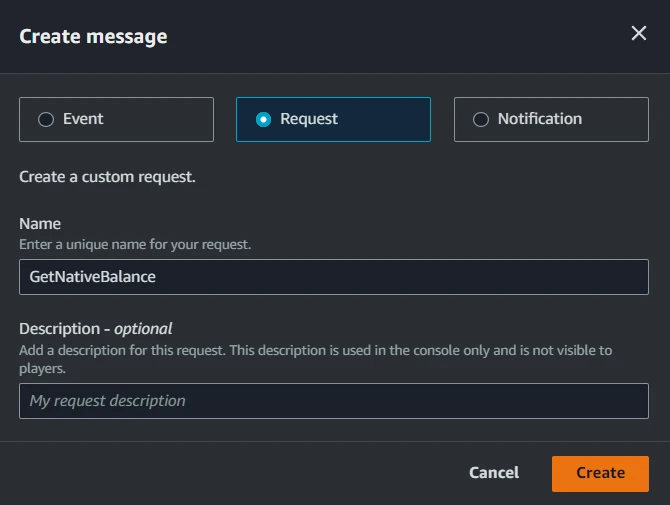Click the Request option label text
The width and height of the screenshot is (670, 505).
pos(309,119)
